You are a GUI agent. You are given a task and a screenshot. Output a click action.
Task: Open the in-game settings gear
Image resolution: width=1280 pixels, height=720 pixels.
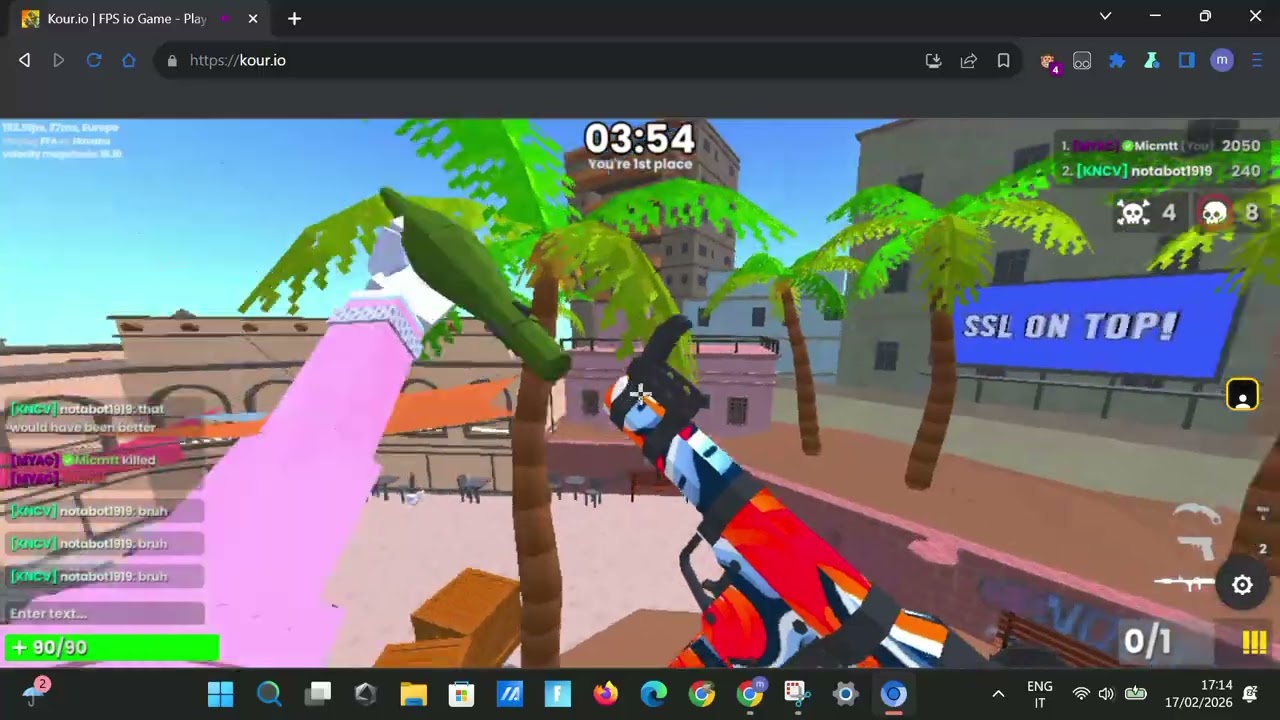tap(1242, 586)
